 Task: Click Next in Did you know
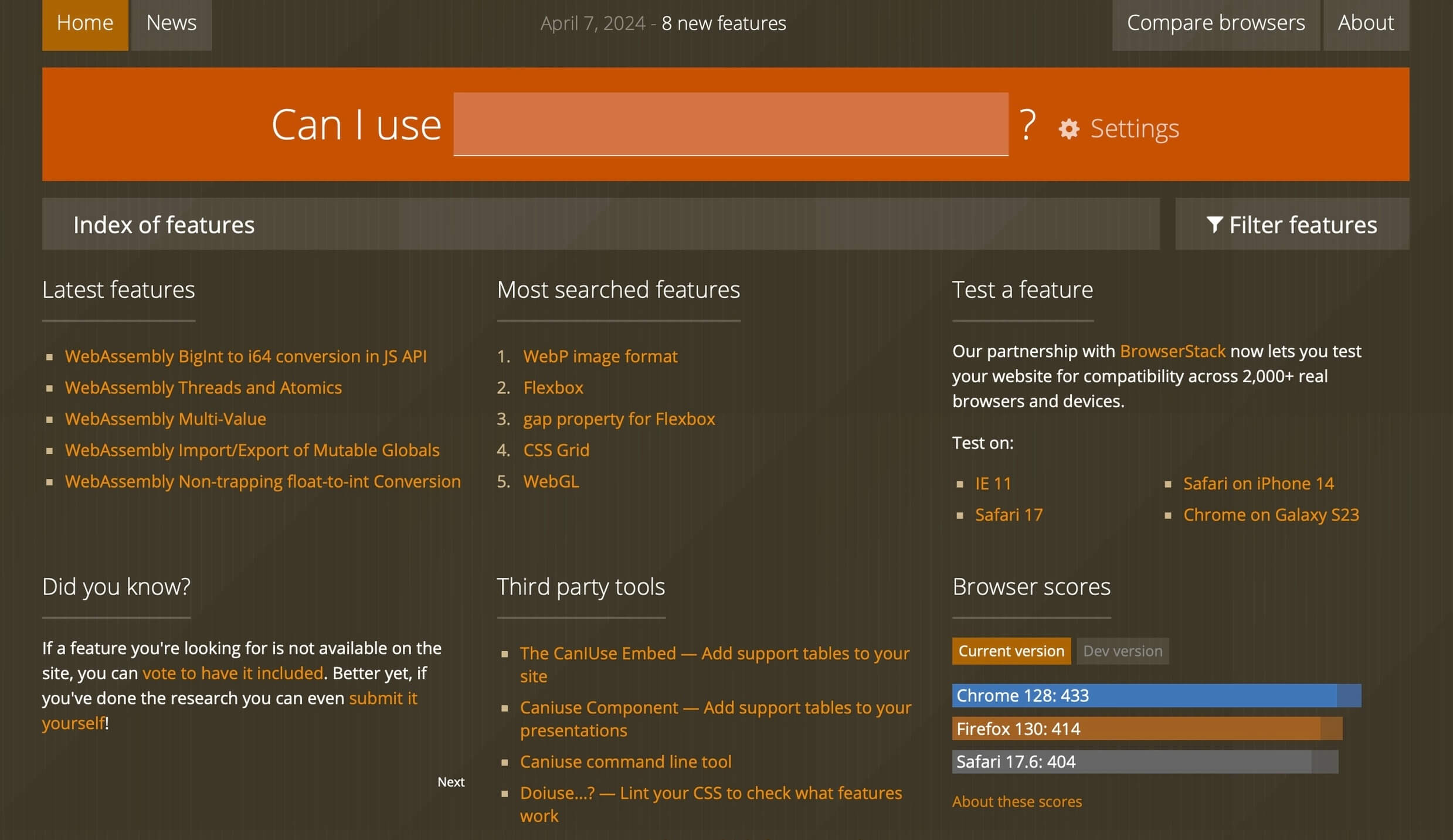click(450, 782)
